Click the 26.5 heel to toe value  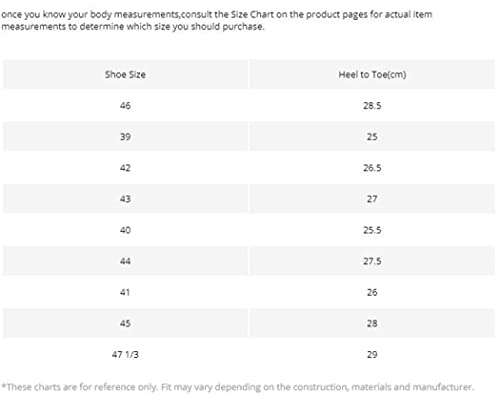coord(372,168)
